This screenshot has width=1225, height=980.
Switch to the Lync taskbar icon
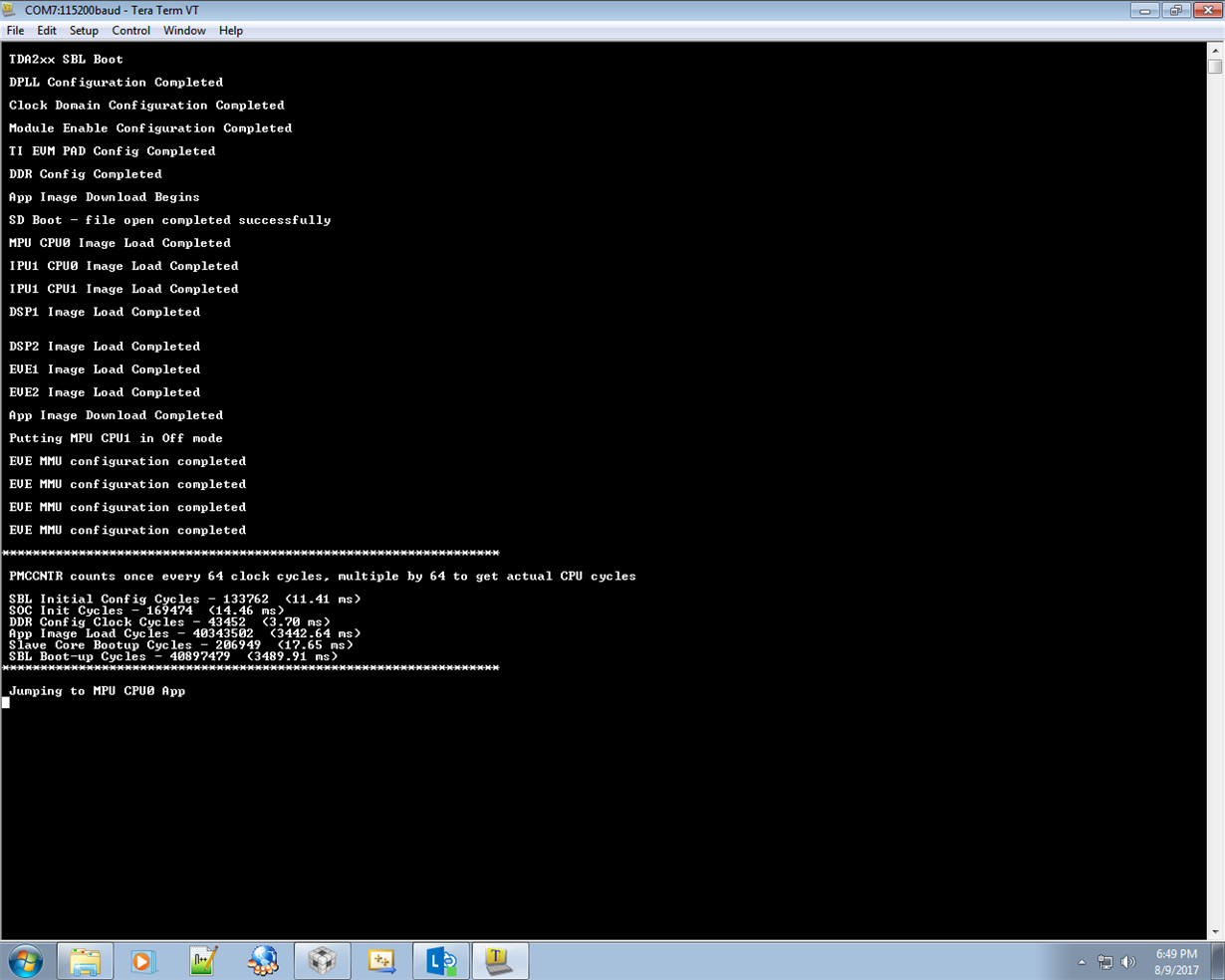click(440, 961)
